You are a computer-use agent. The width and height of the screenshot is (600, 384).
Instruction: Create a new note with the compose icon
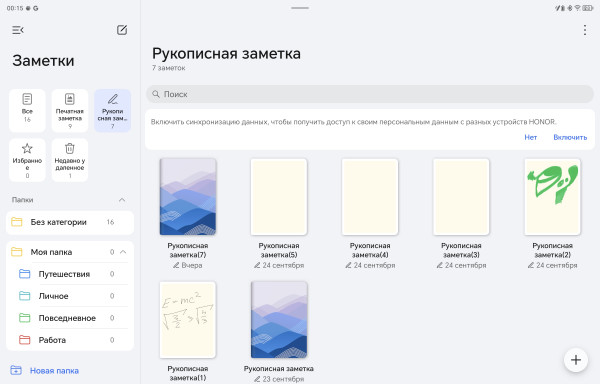[x=122, y=30]
